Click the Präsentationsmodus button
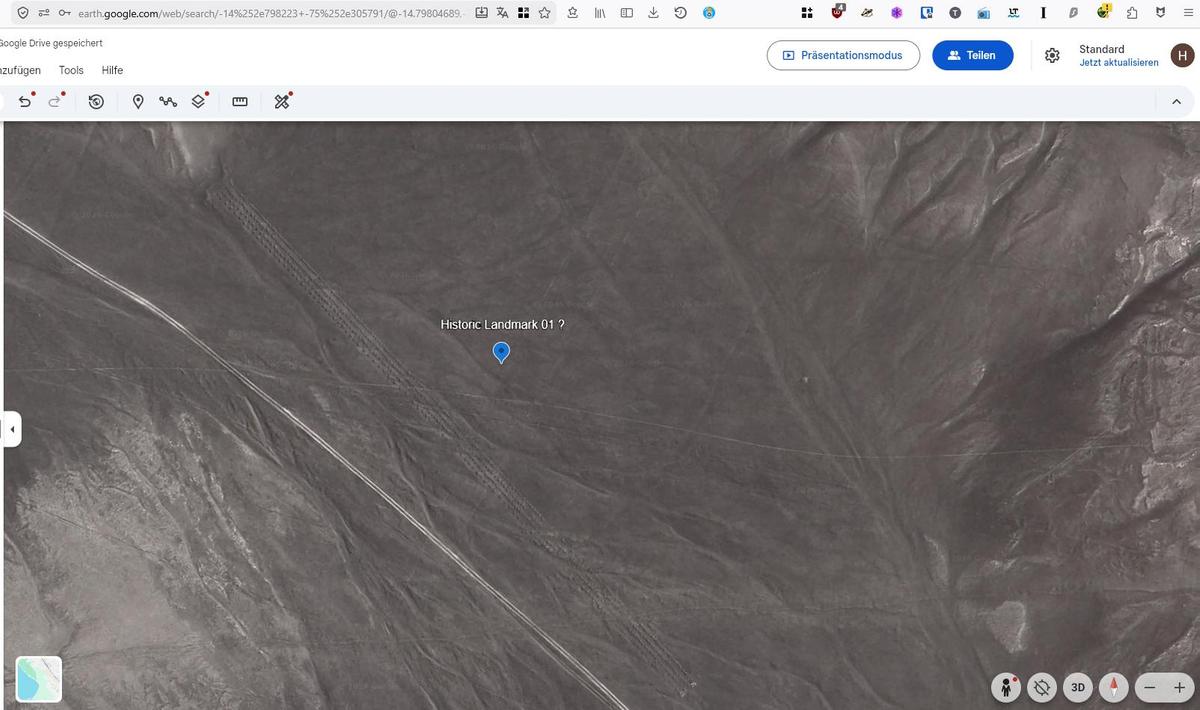 click(843, 55)
